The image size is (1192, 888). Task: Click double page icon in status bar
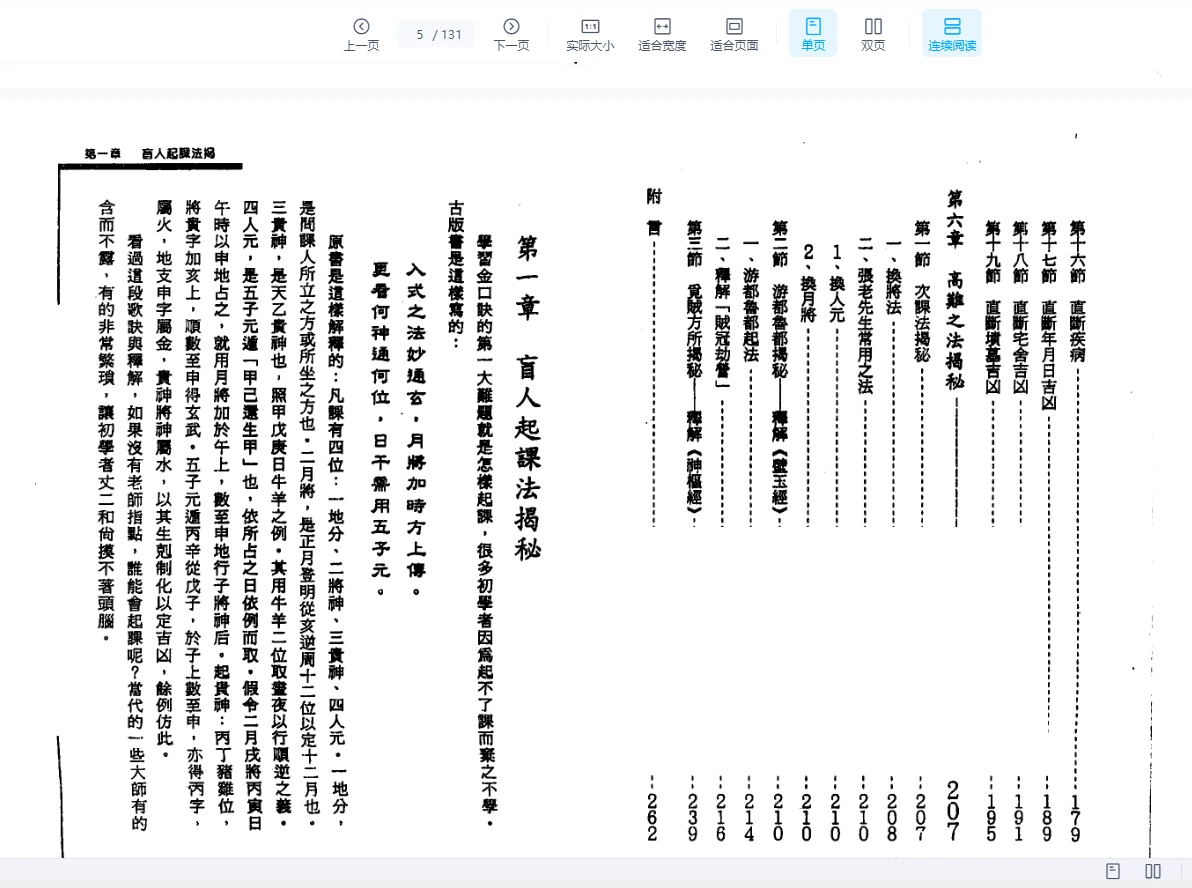pyautogui.click(x=1153, y=871)
